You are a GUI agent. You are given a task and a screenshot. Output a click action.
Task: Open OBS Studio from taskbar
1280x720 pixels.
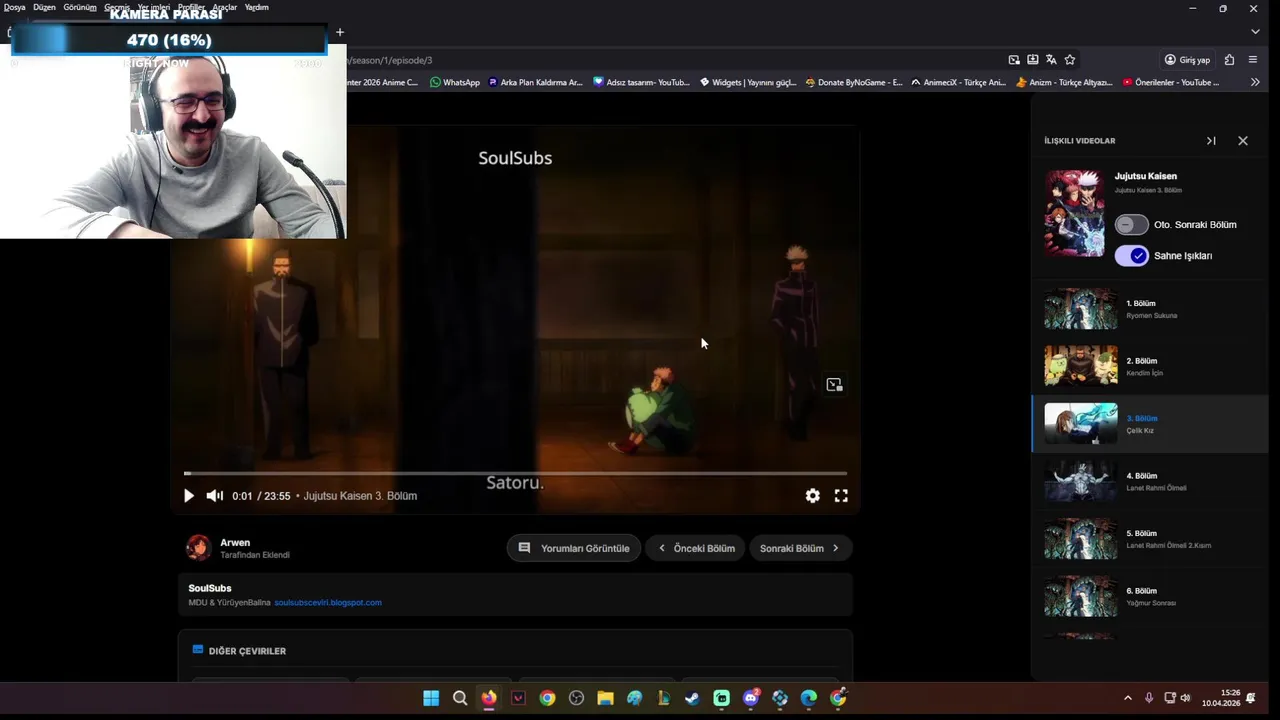(576, 698)
